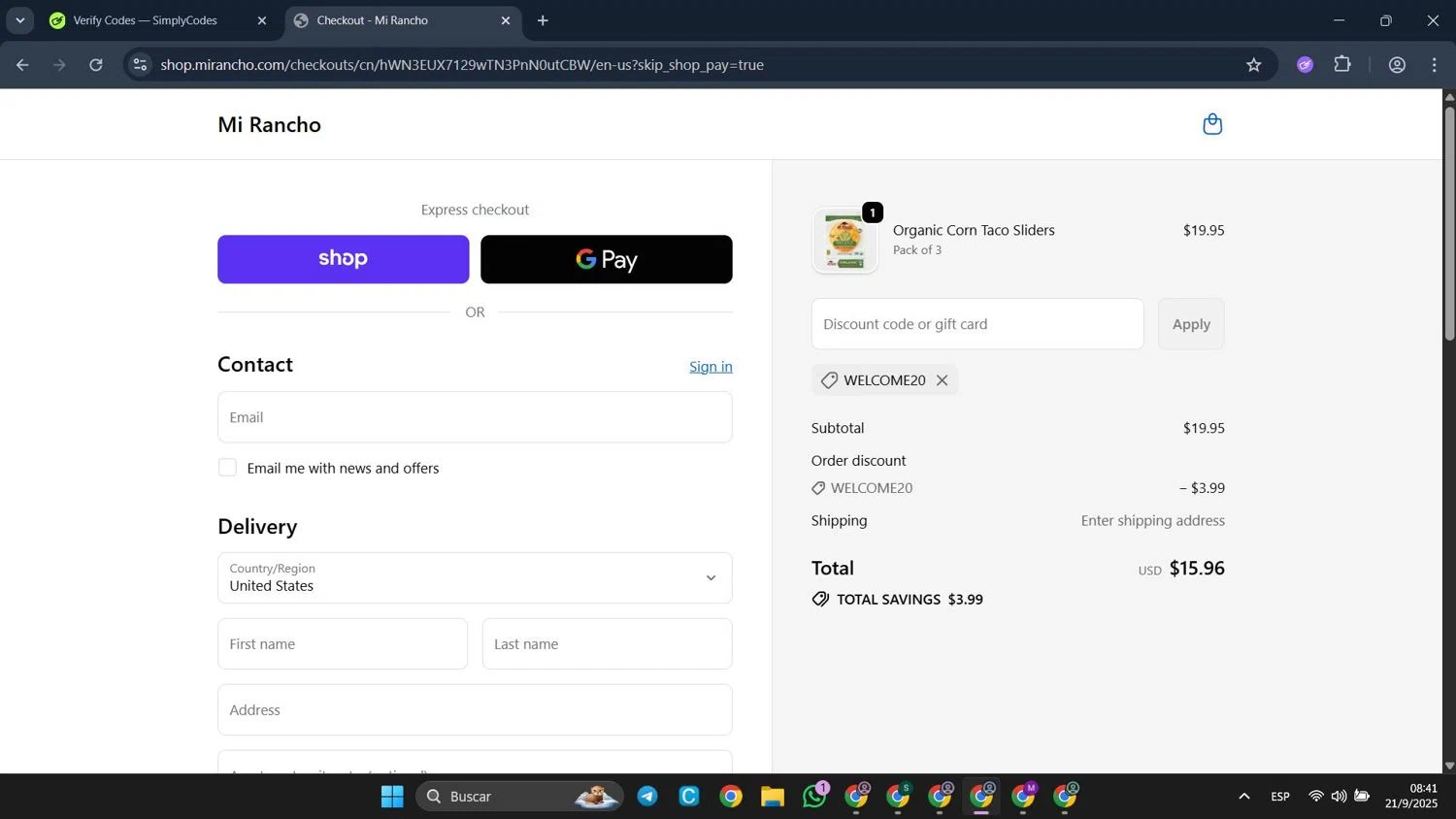The width and height of the screenshot is (1456, 819).
Task: Click the TOTAL SAVINGS $3.99 text
Action: 910,600
